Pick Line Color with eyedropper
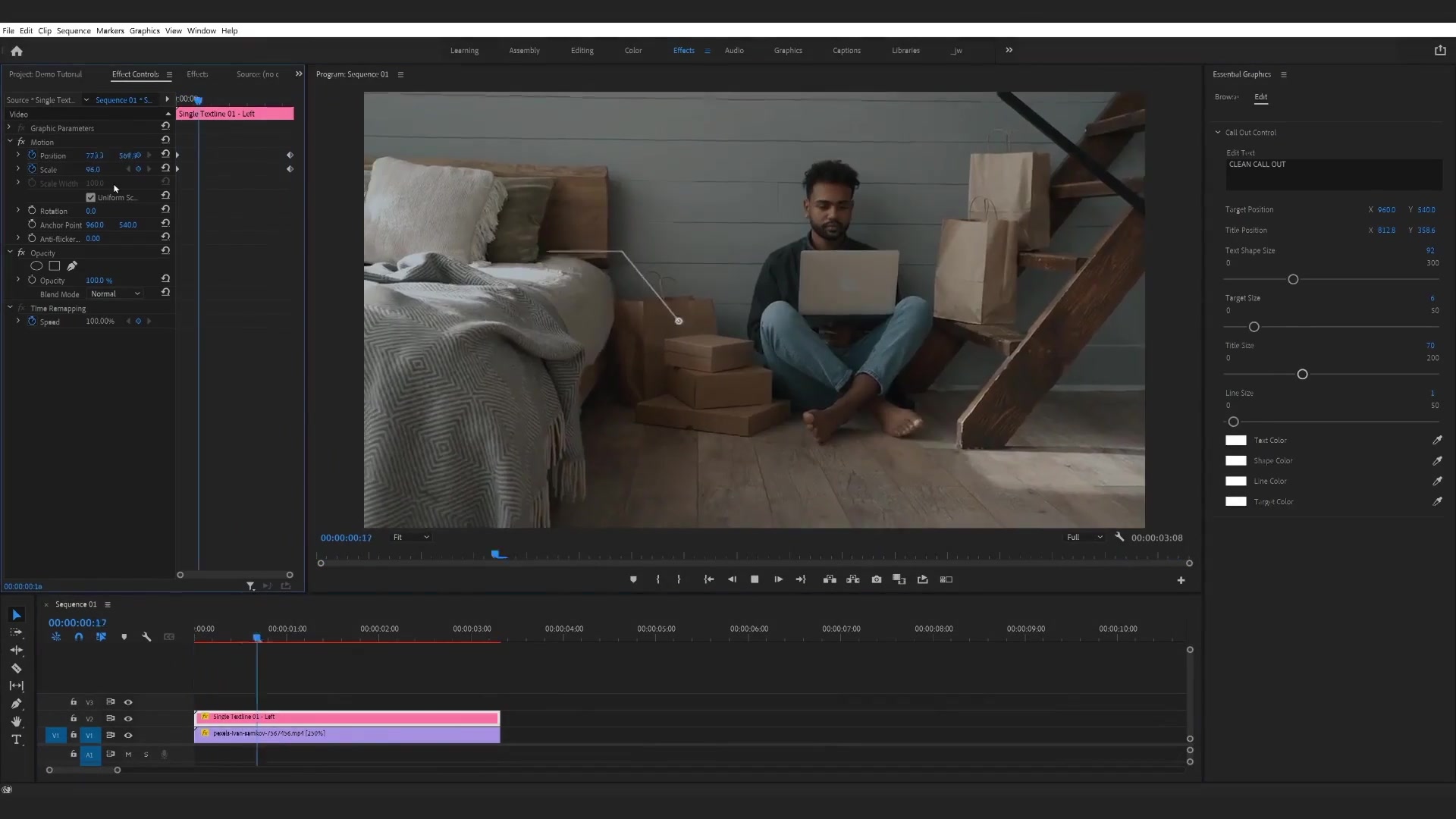 pos(1437,481)
